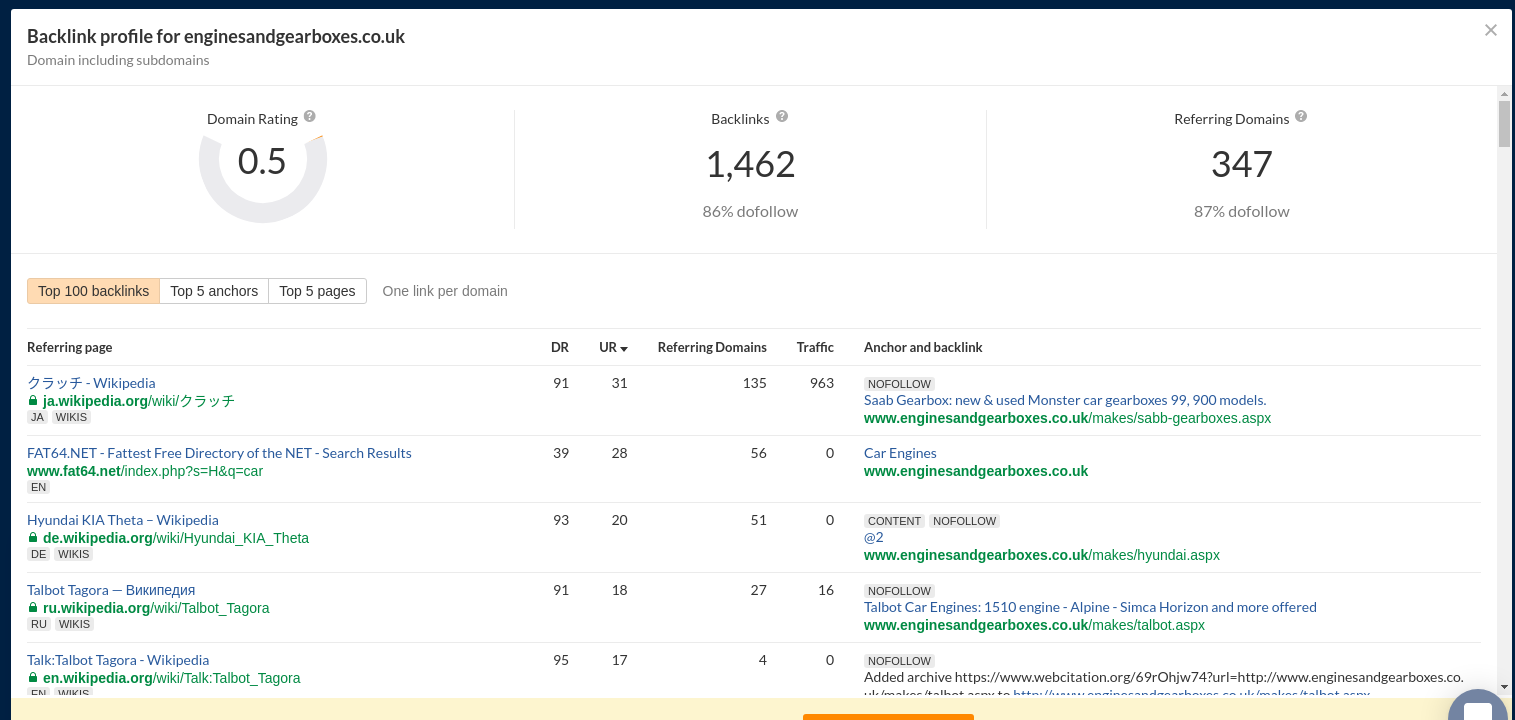The width and height of the screenshot is (1515, 720).
Task: Open the Hyundai KIA Theta Wikipedia link
Action: click(122, 520)
